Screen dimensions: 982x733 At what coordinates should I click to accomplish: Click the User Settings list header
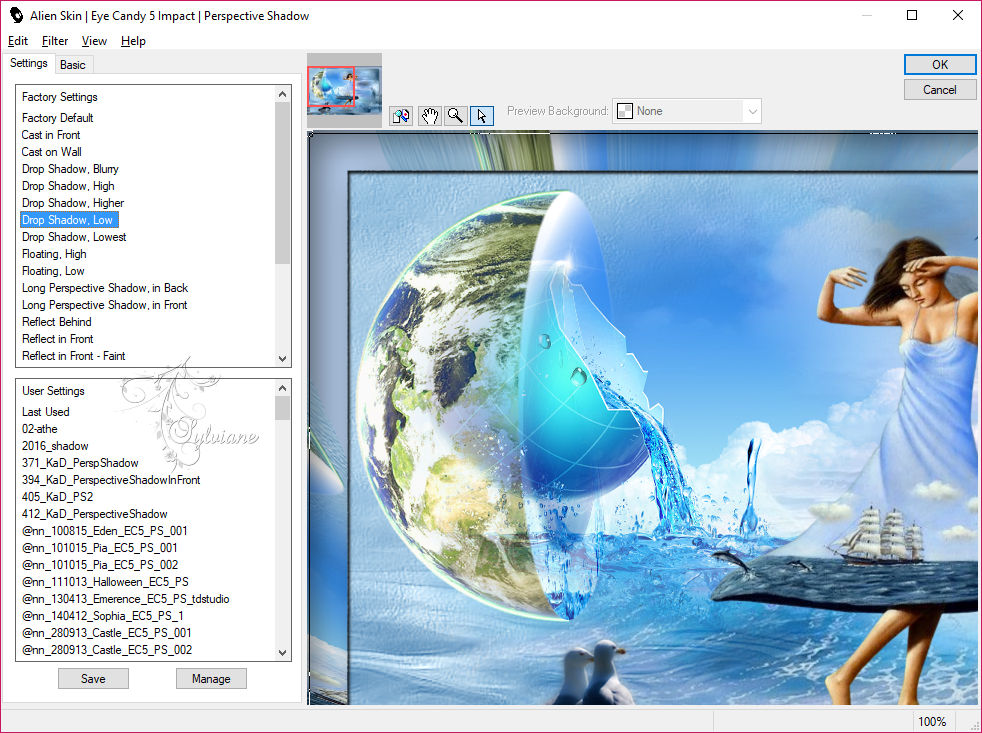pyautogui.click(x=53, y=390)
